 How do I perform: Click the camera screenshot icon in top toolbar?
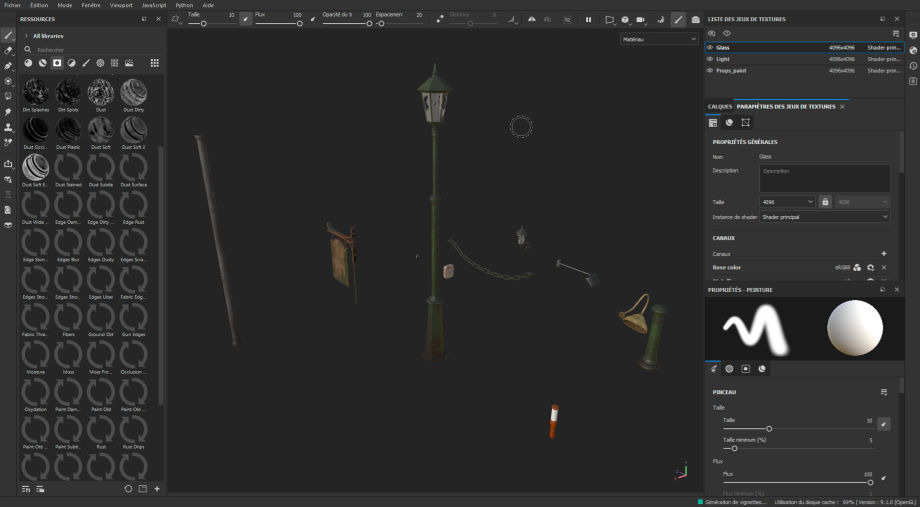click(695, 19)
